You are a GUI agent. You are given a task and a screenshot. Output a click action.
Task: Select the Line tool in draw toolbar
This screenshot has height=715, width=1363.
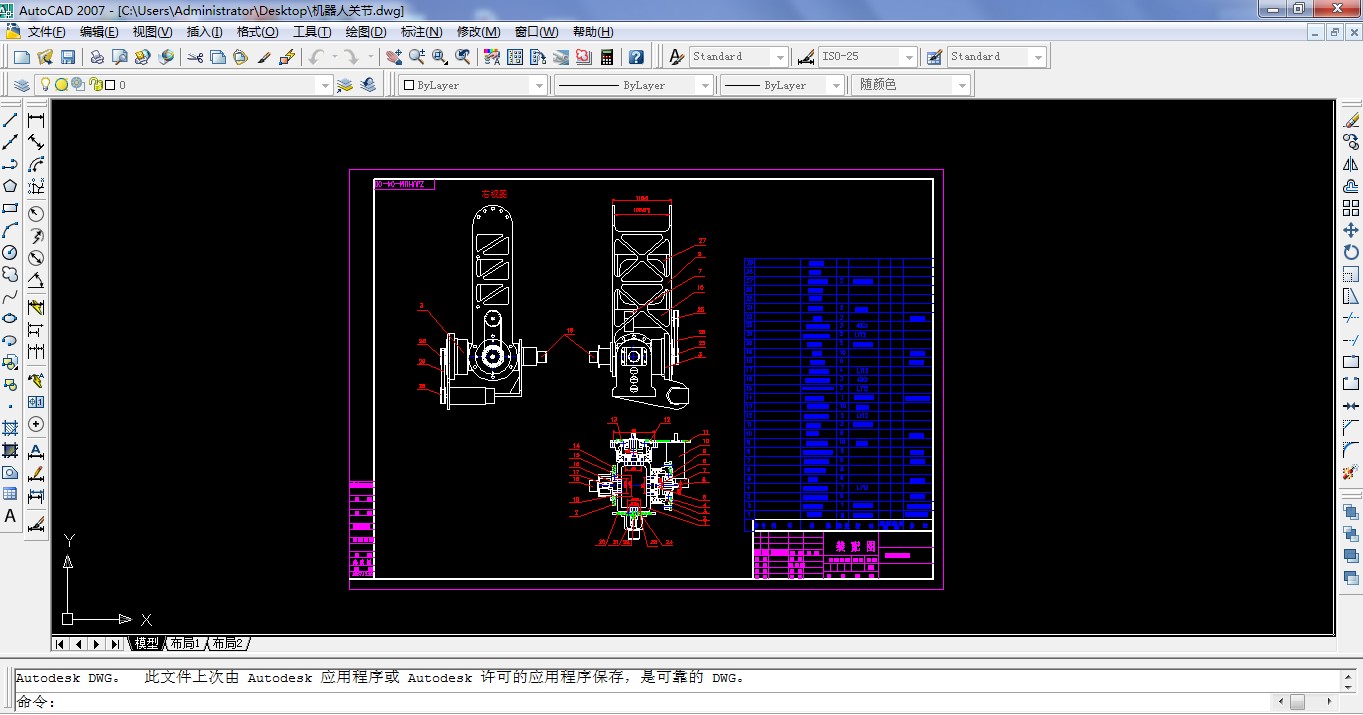click(x=10, y=119)
